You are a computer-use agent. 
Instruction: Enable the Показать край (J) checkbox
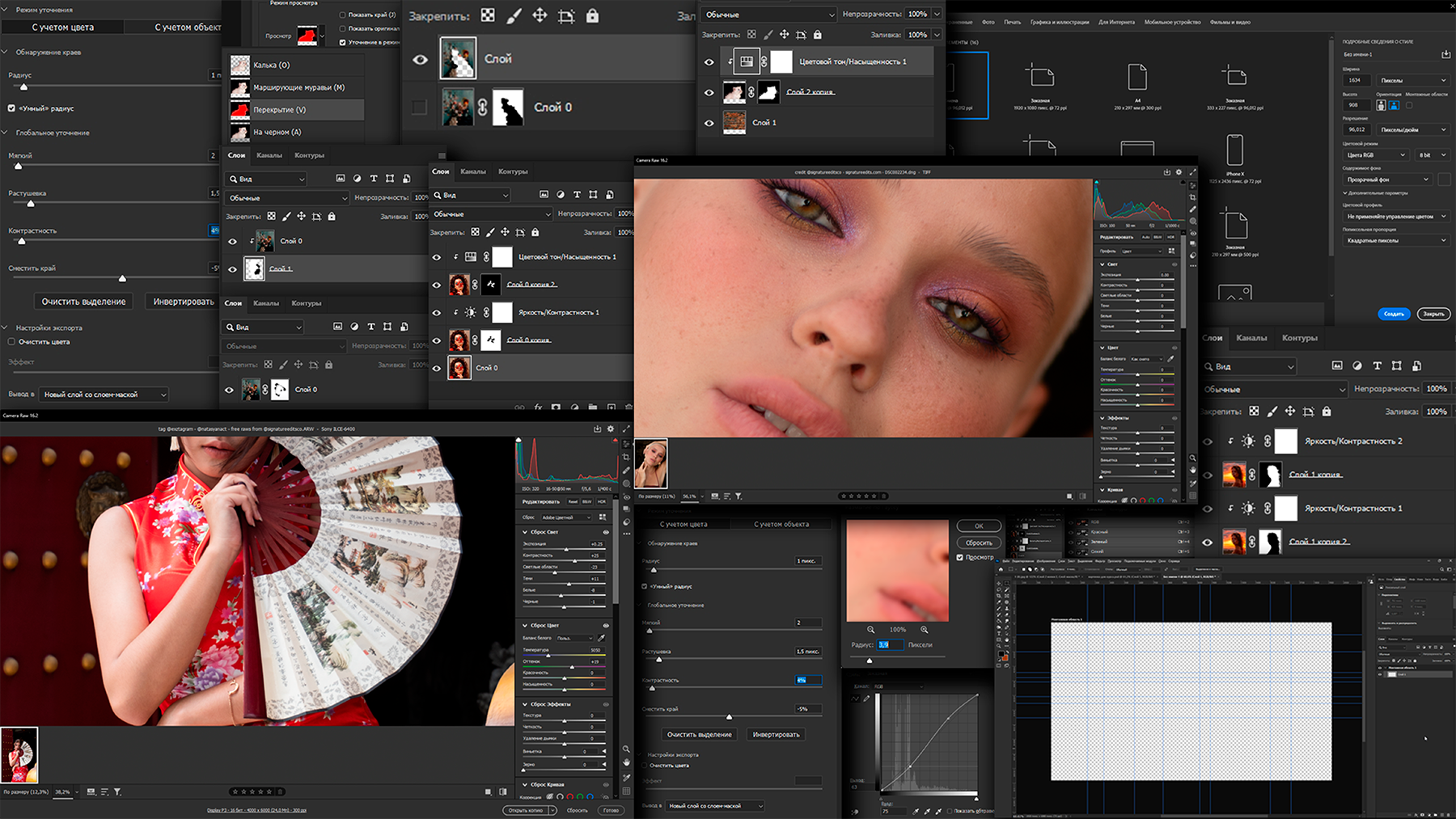pos(342,15)
